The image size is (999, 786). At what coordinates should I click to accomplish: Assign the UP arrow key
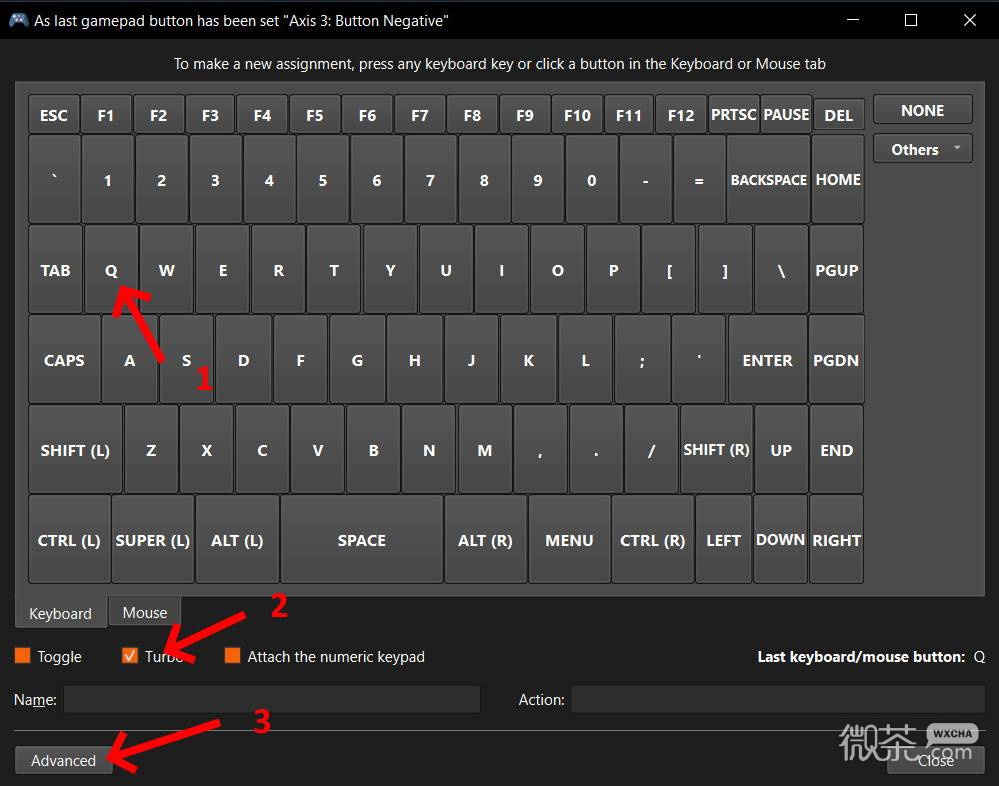coord(781,450)
